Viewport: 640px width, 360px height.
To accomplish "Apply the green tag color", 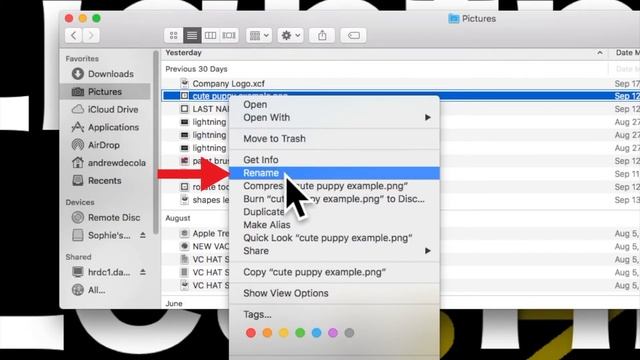I will (x=300, y=333).
